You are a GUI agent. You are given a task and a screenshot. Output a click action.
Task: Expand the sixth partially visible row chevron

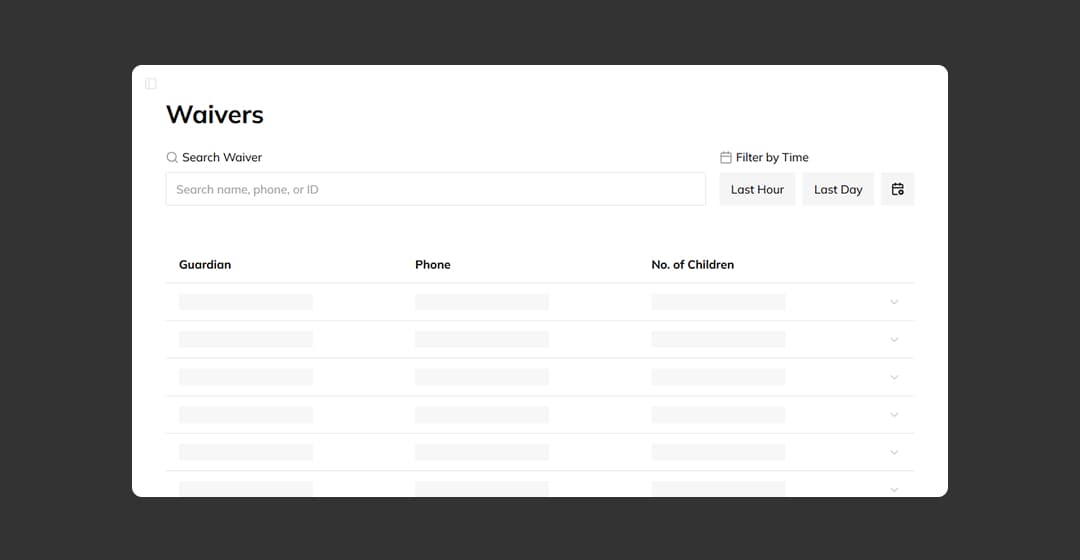[x=894, y=489]
